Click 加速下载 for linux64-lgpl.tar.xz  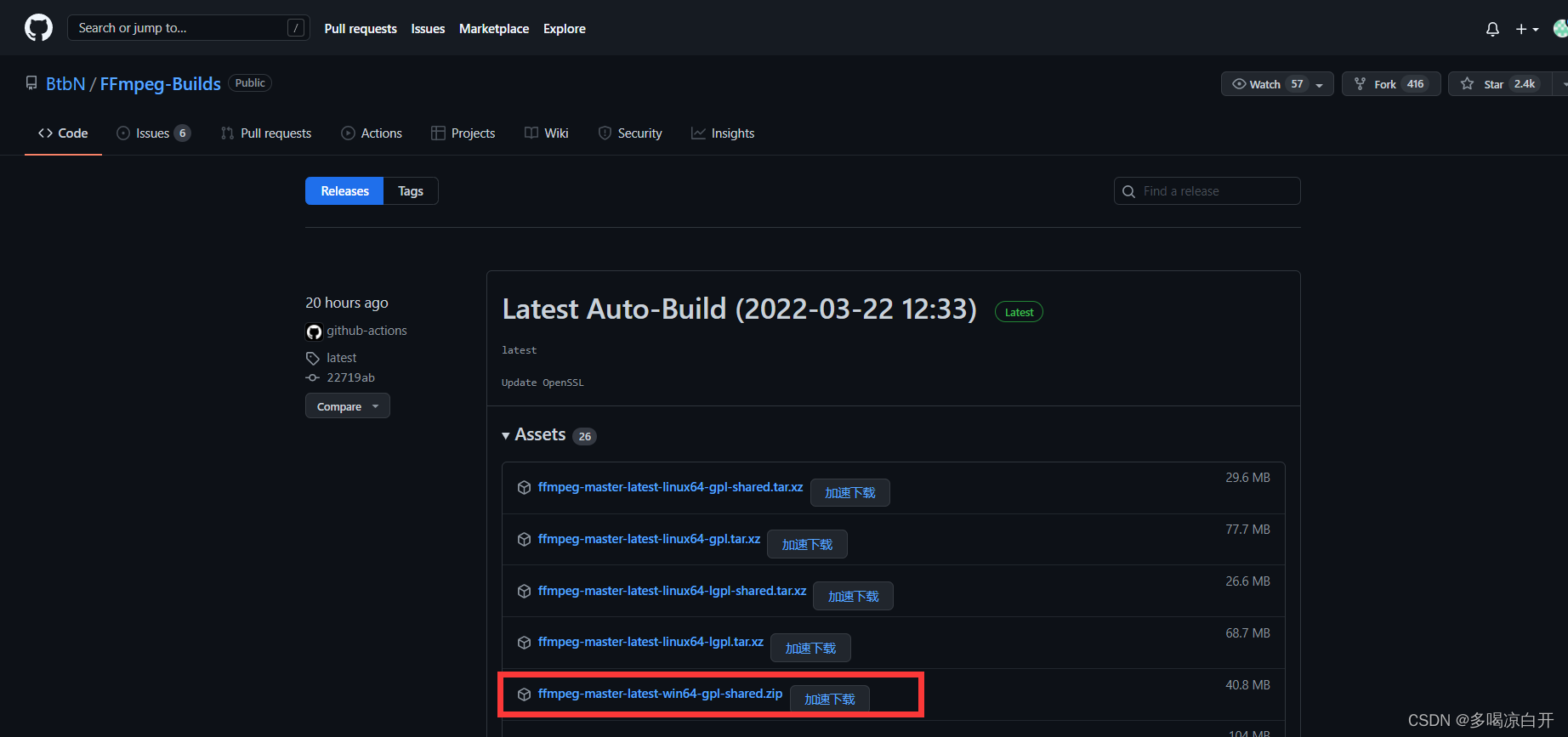click(810, 649)
